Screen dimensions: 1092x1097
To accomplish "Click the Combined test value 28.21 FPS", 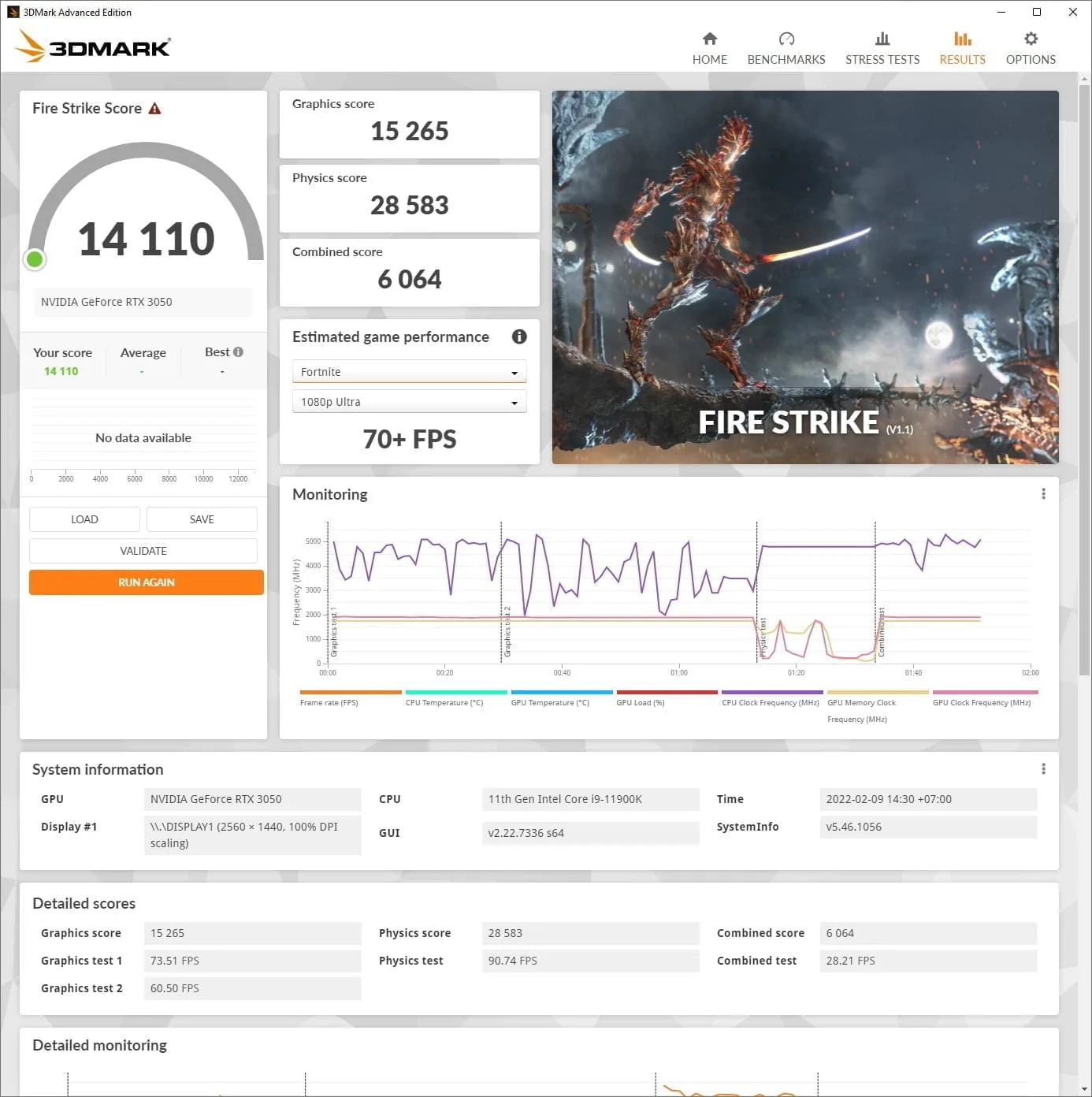I will click(928, 961).
